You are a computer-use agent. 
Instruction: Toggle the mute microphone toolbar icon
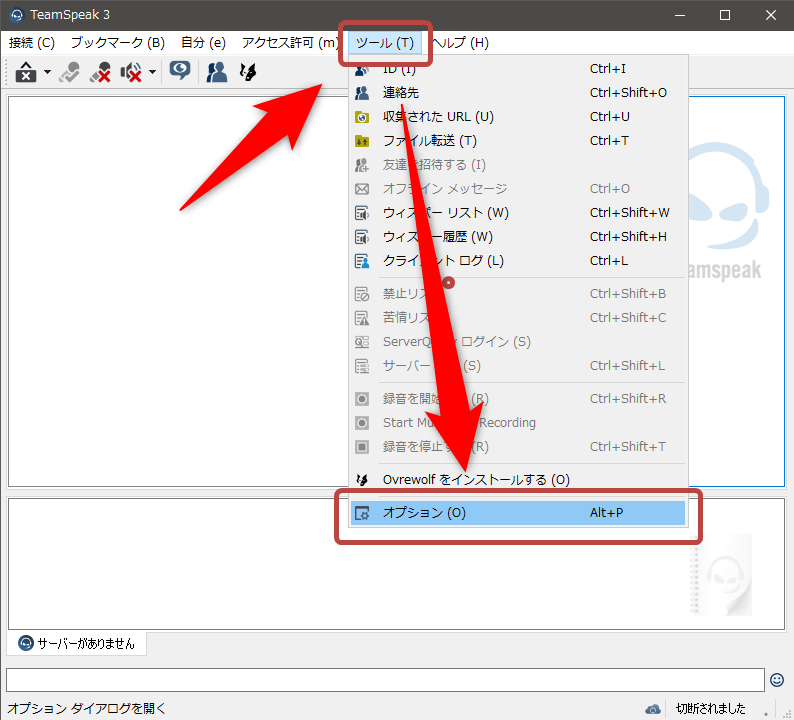point(100,72)
